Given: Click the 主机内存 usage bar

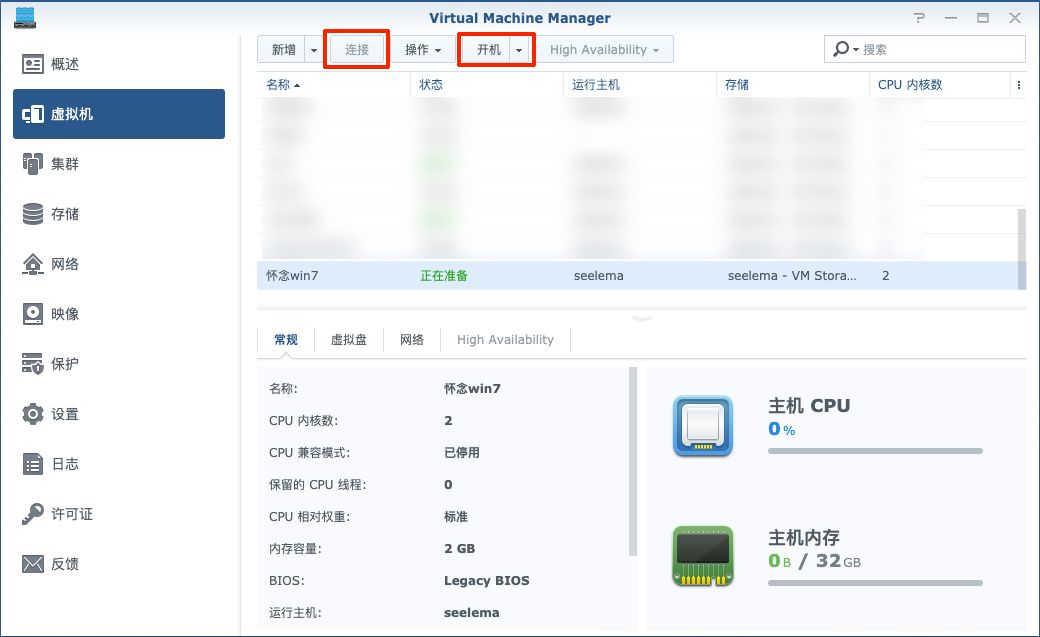Looking at the screenshot, I should point(876,583).
